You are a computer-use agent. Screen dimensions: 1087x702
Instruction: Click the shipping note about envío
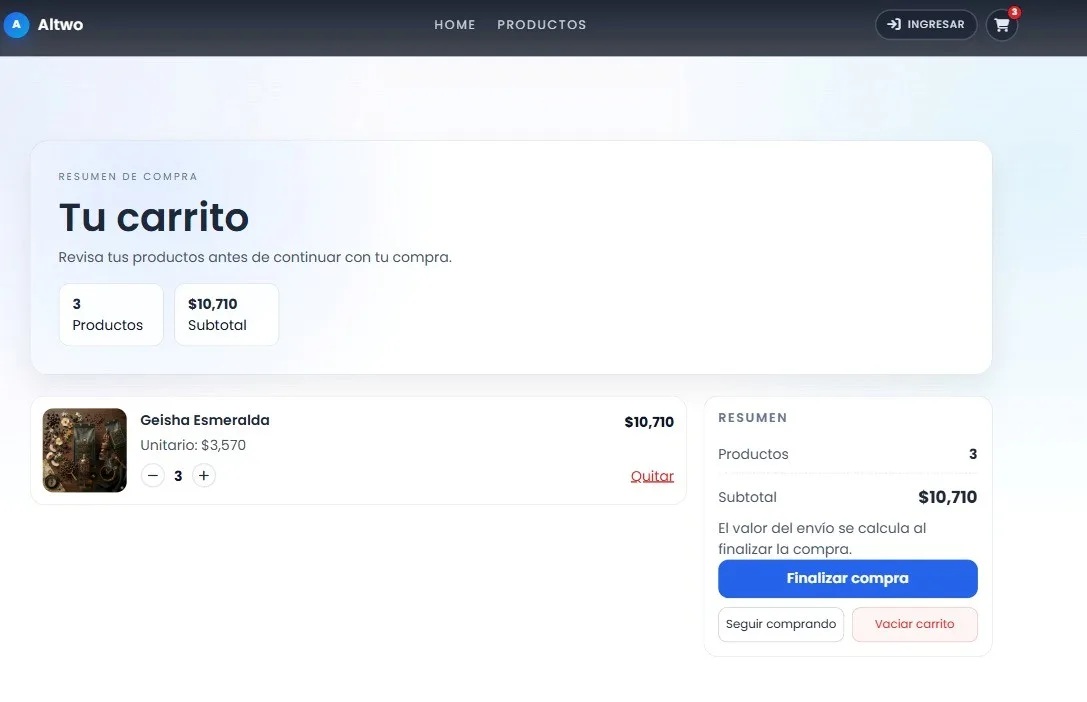tap(822, 538)
